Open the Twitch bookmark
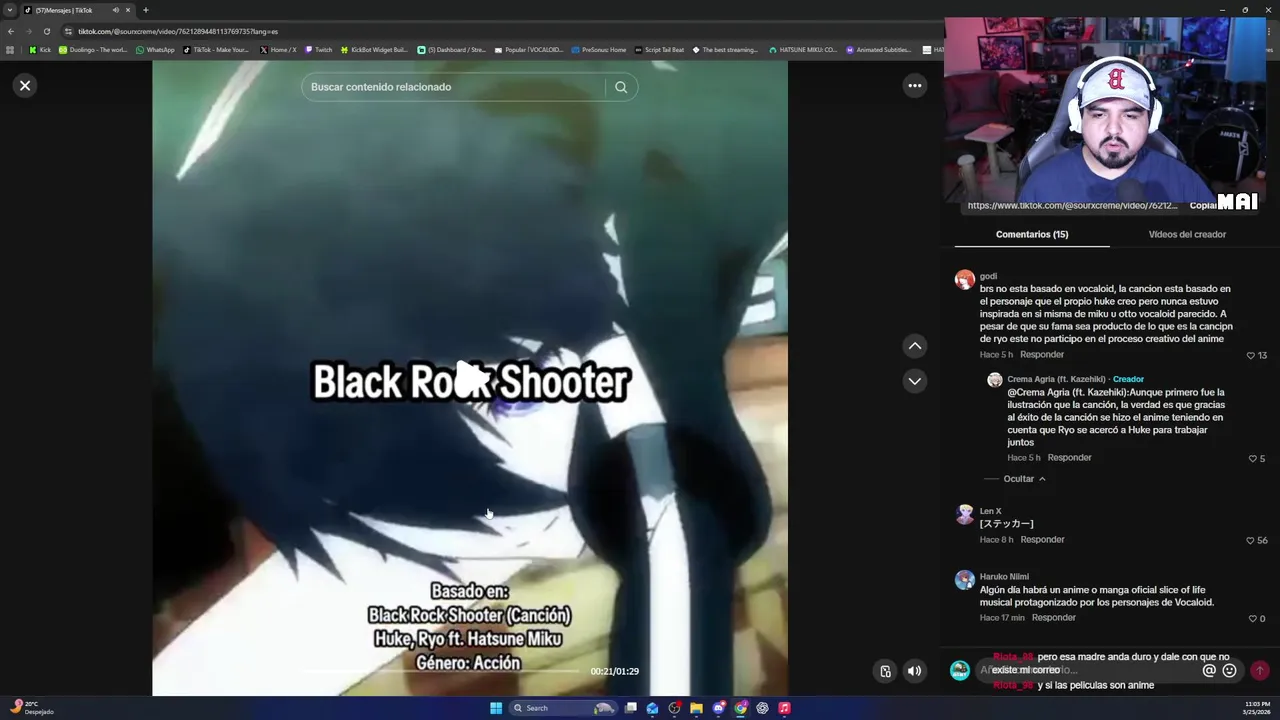Image resolution: width=1280 pixels, height=720 pixels. [x=318, y=50]
